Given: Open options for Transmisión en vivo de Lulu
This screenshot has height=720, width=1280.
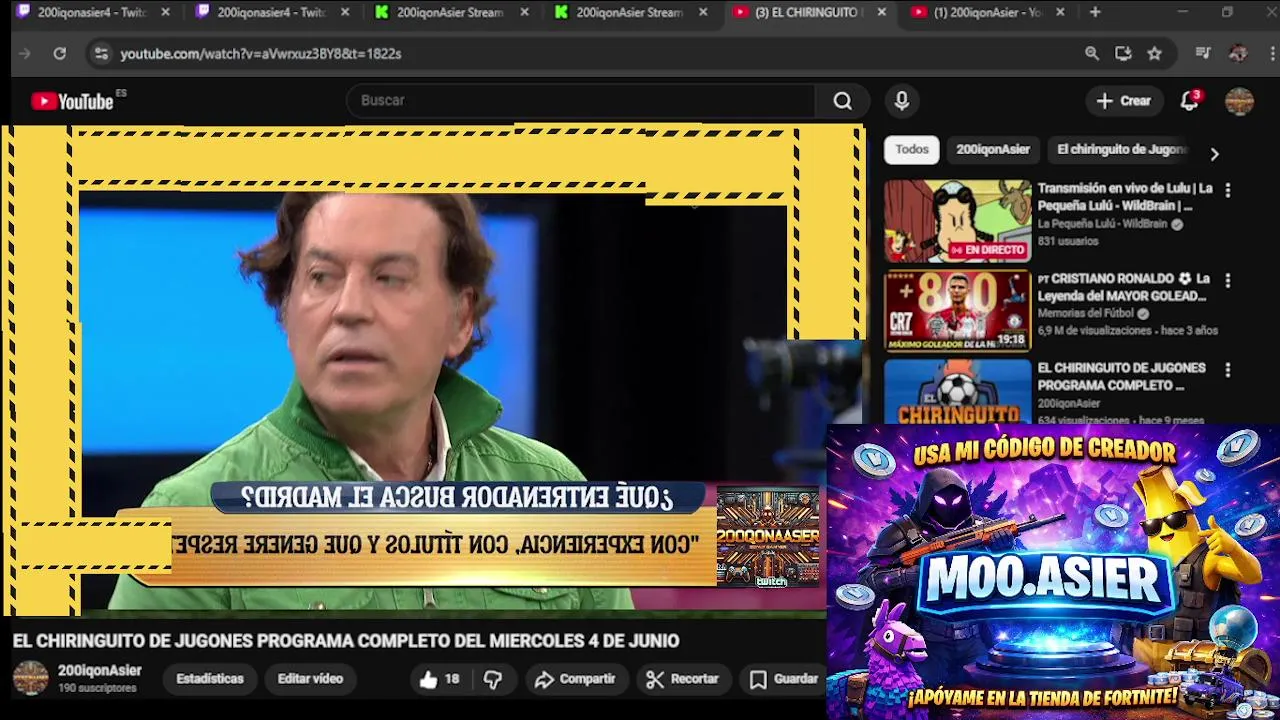Looking at the screenshot, I should 1228,190.
